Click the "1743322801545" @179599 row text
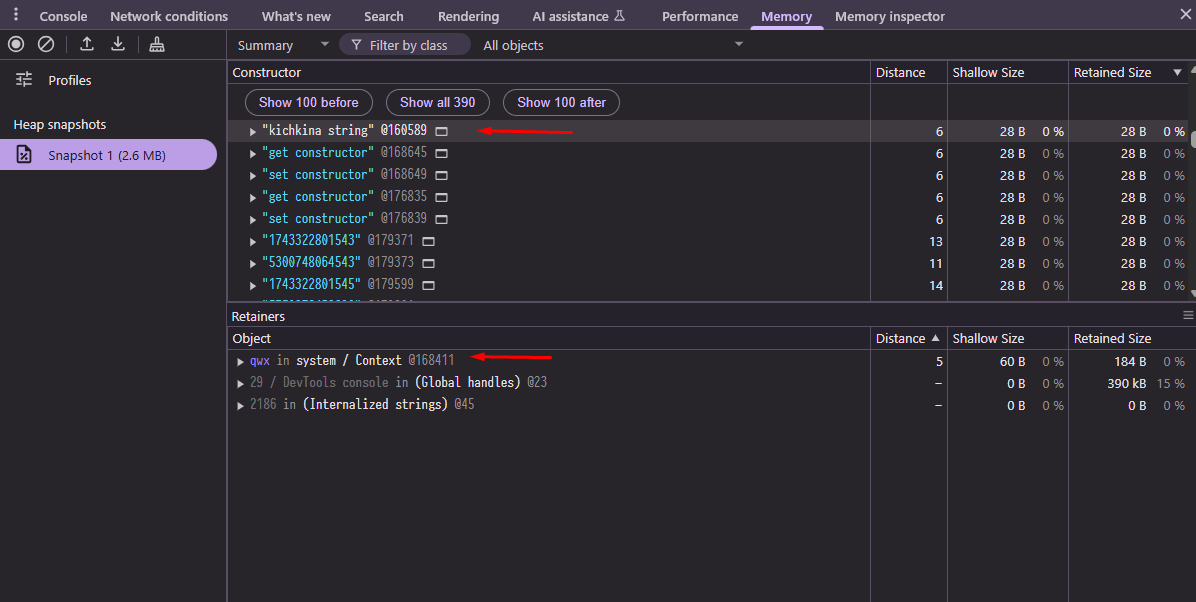This screenshot has height=602, width=1196. coord(337,285)
